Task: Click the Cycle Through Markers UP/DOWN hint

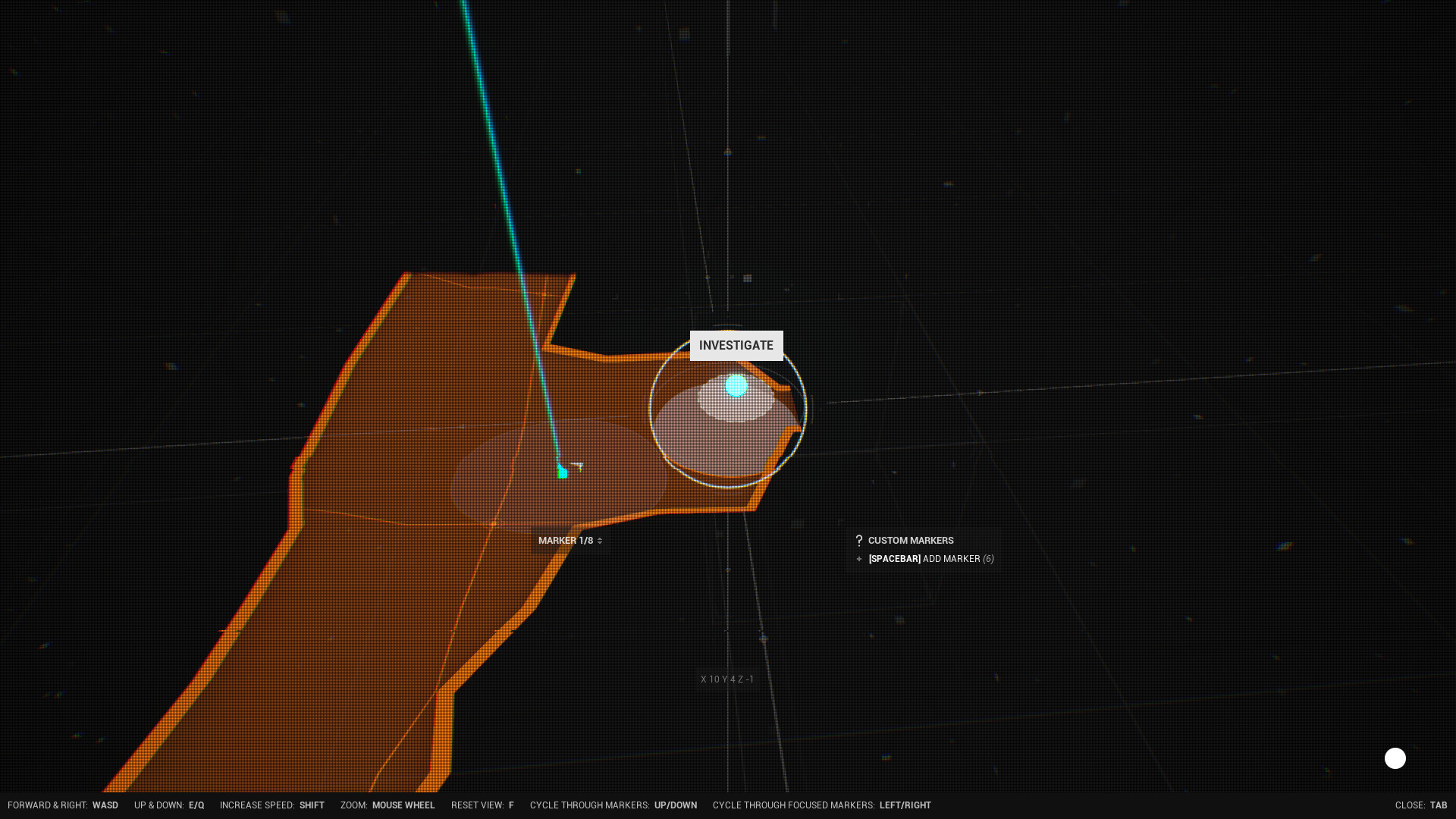Action: (x=613, y=805)
